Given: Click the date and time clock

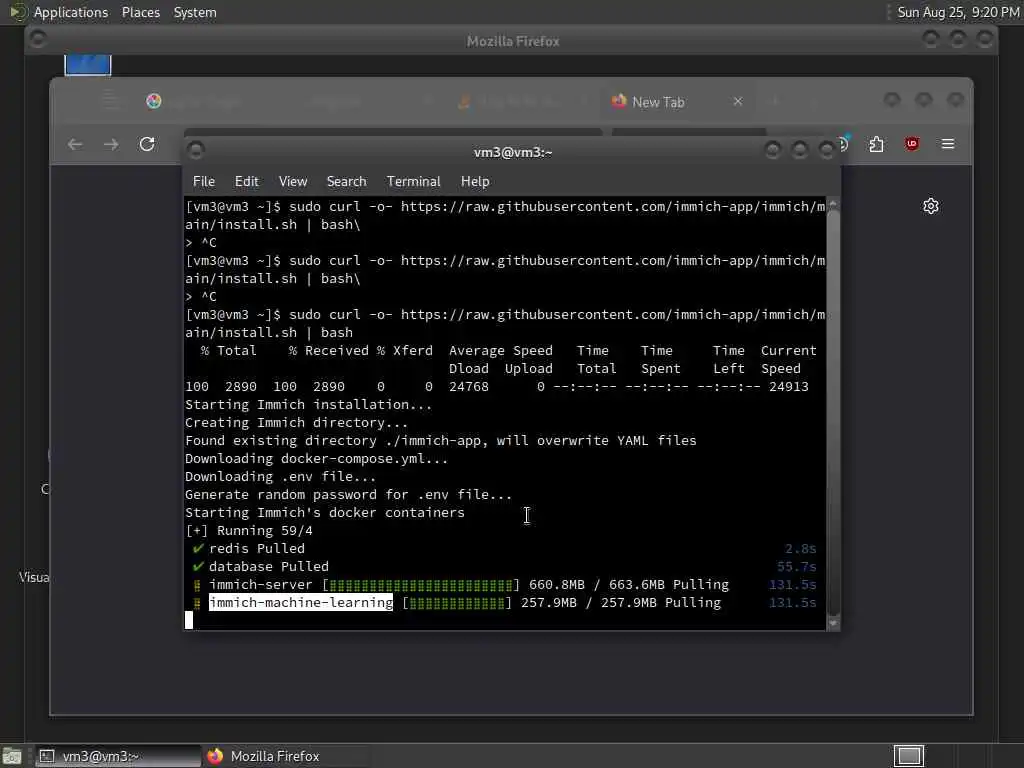Looking at the screenshot, I should (x=958, y=12).
